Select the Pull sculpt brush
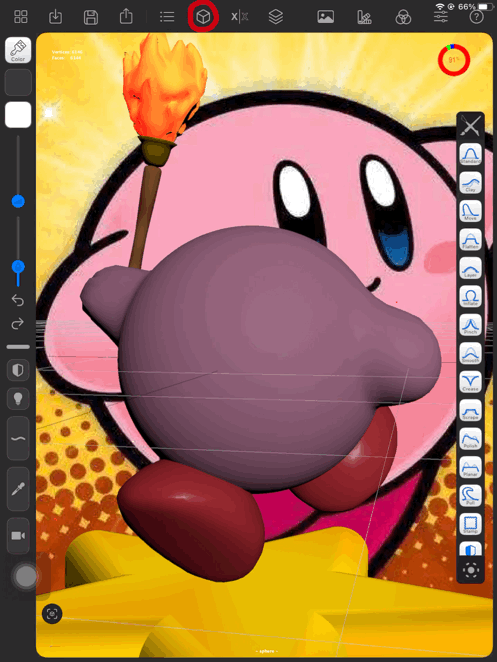The image size is (497, 662). coord(470,496)
